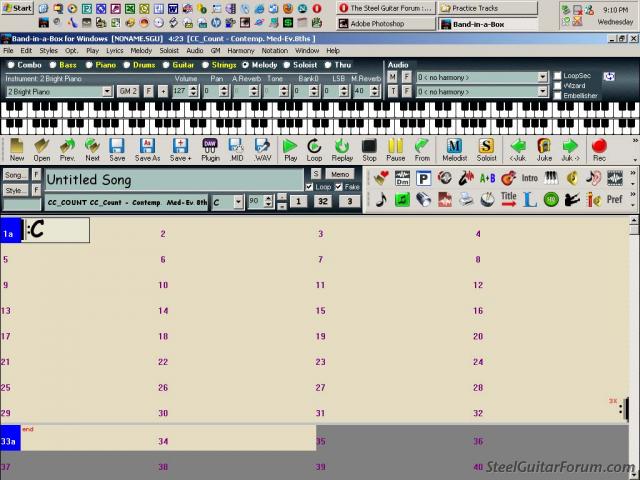Enable the LoopSec checkbox

pyautogui.click(x=558, y=76)
